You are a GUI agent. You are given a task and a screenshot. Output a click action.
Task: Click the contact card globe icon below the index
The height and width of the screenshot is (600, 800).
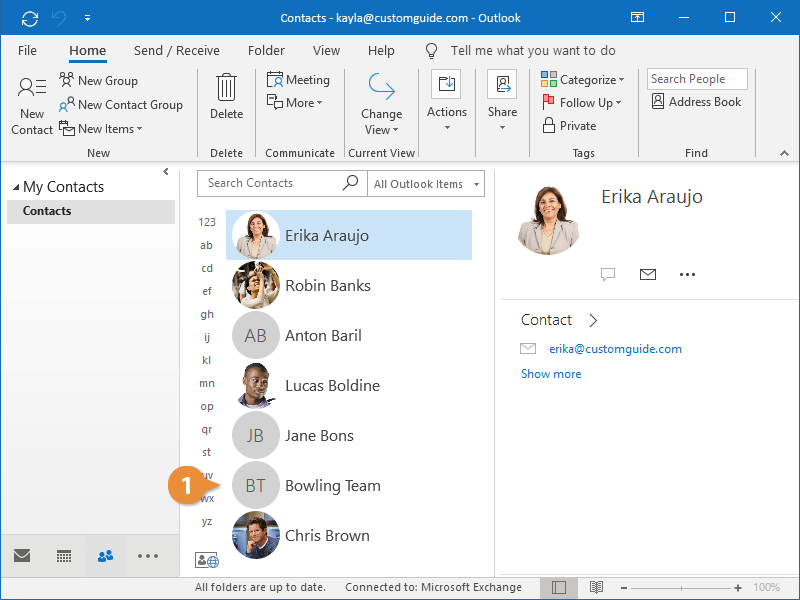(x=207, y=560)
